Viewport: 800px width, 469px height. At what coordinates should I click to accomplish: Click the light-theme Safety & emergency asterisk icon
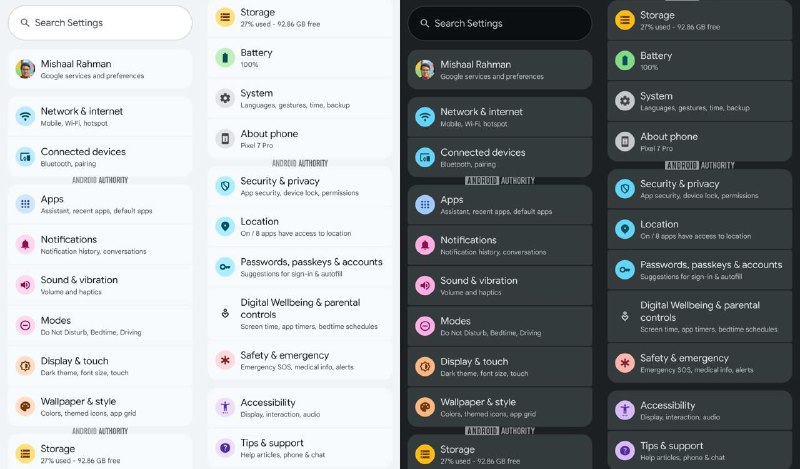point(225,361)
